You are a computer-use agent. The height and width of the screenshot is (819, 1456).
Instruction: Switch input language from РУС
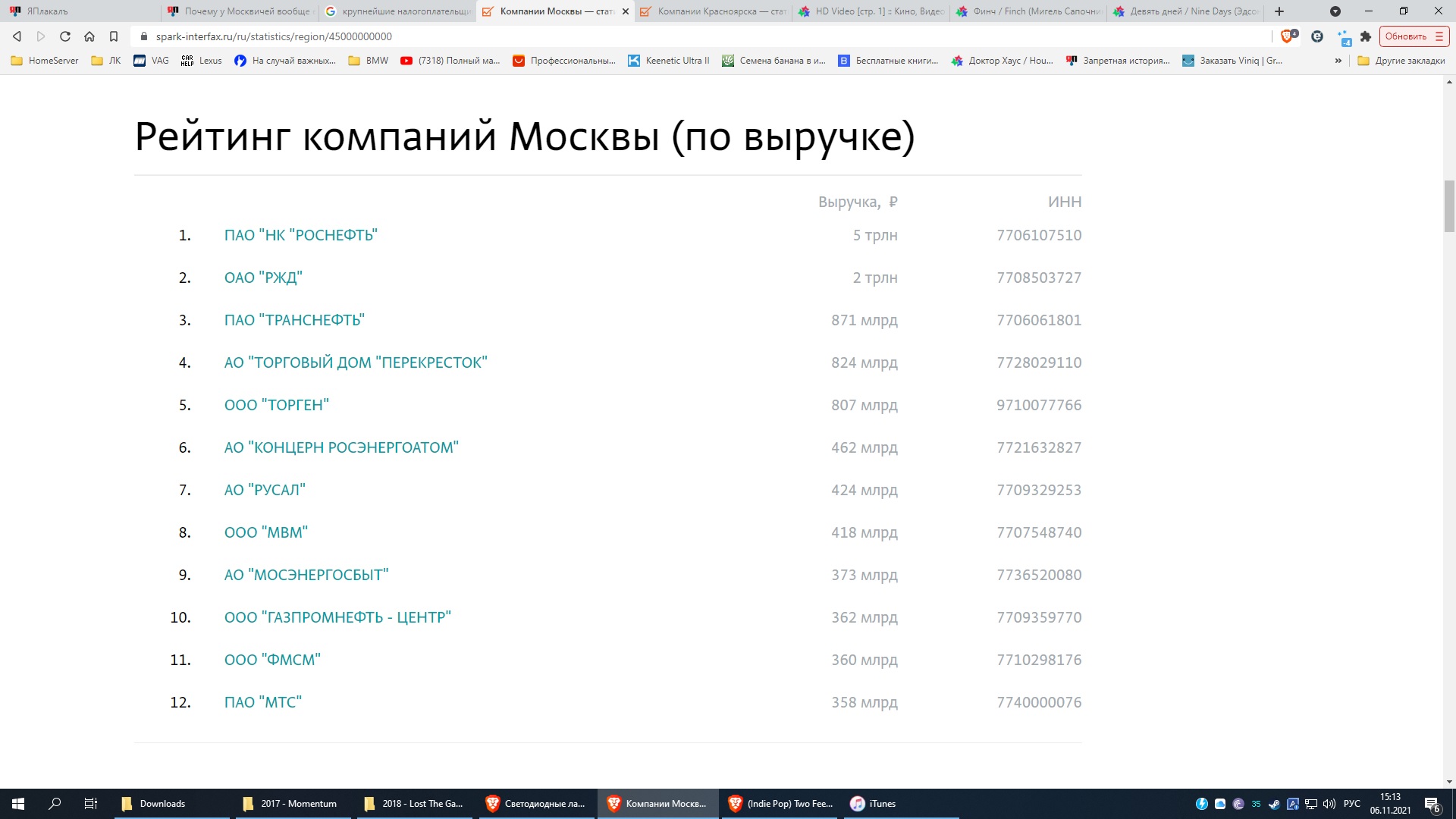click(1352, 804)
